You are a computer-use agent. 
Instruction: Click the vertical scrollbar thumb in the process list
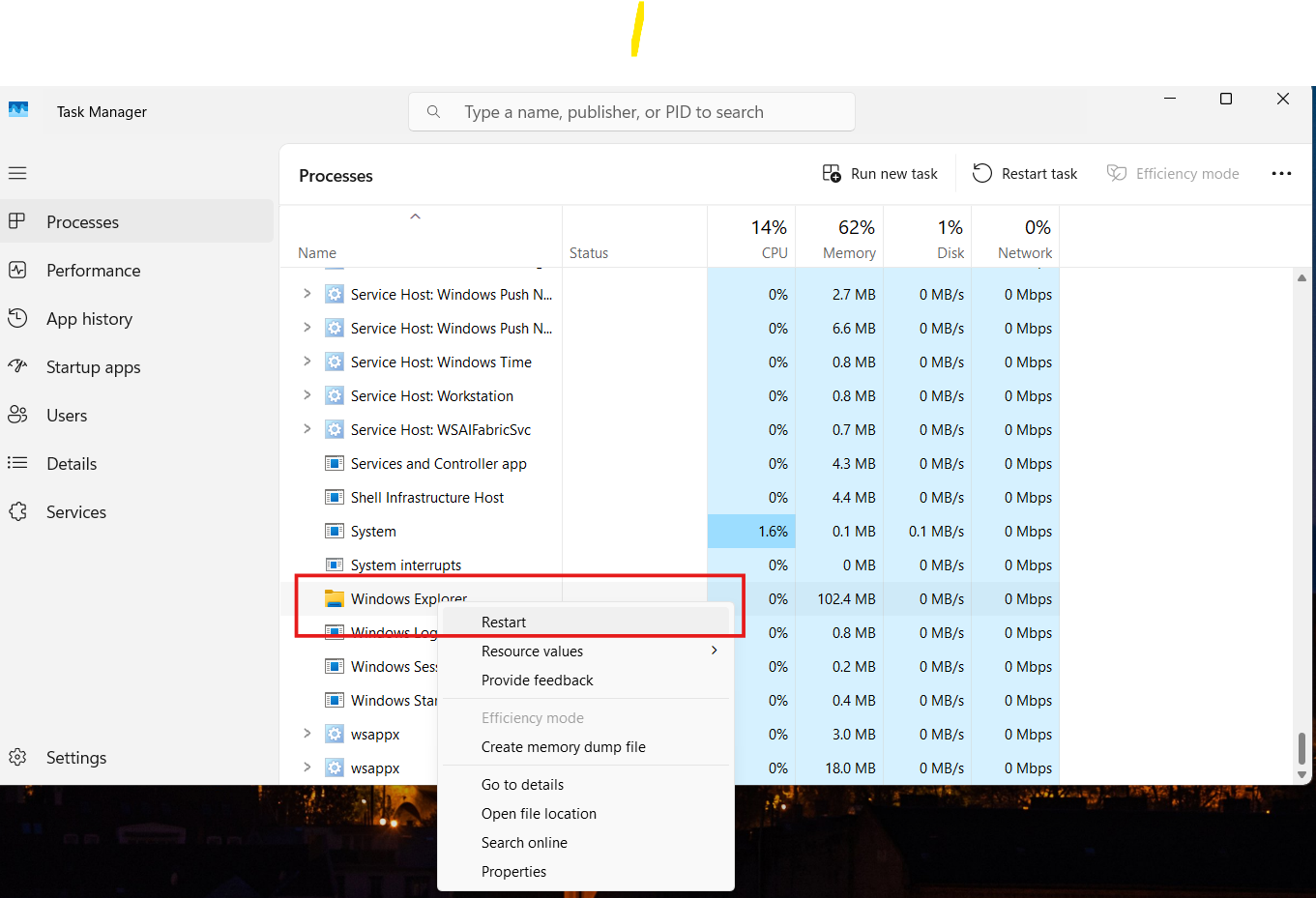point(1301,748)
